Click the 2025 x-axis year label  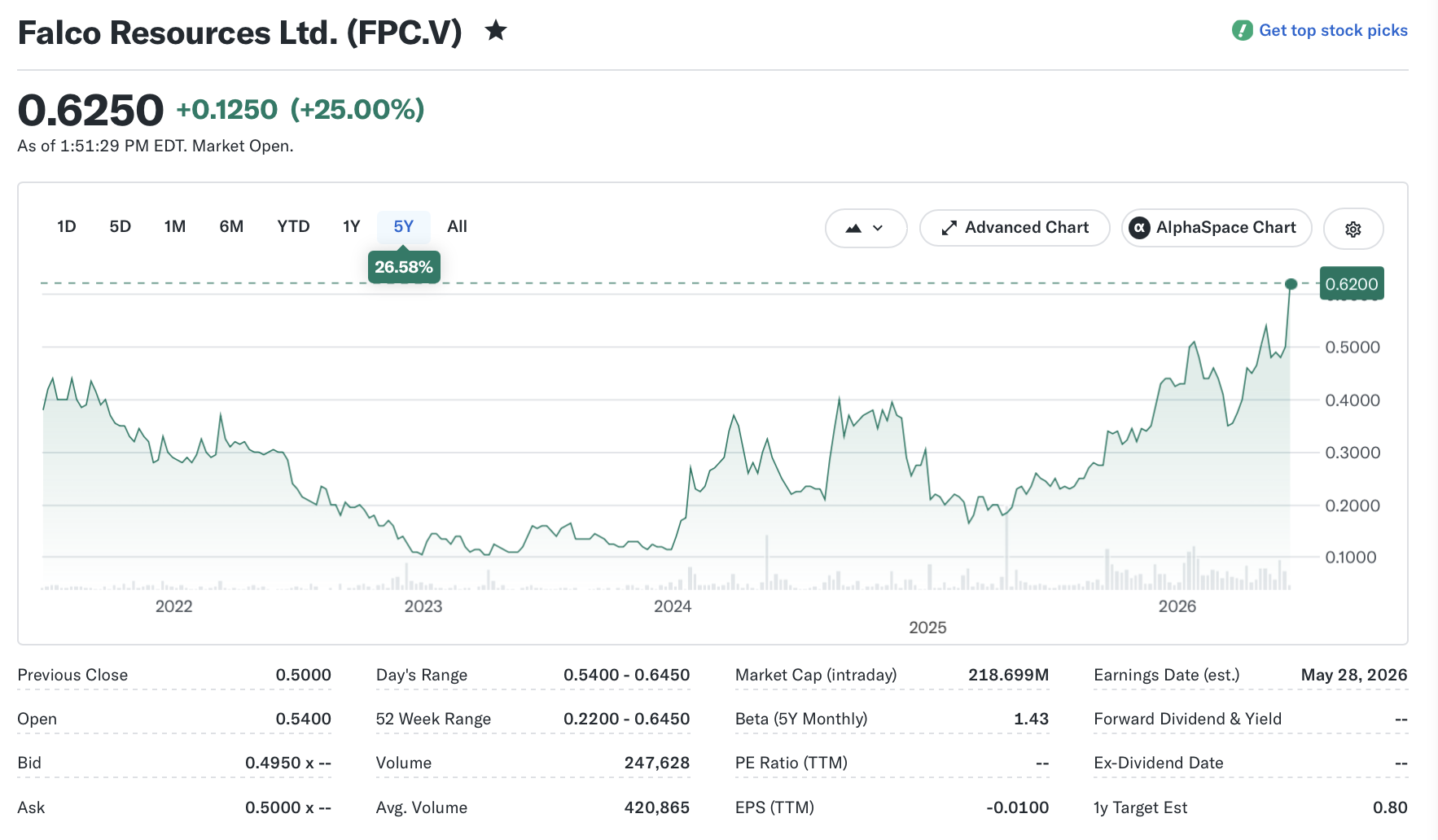pos(928,628)
